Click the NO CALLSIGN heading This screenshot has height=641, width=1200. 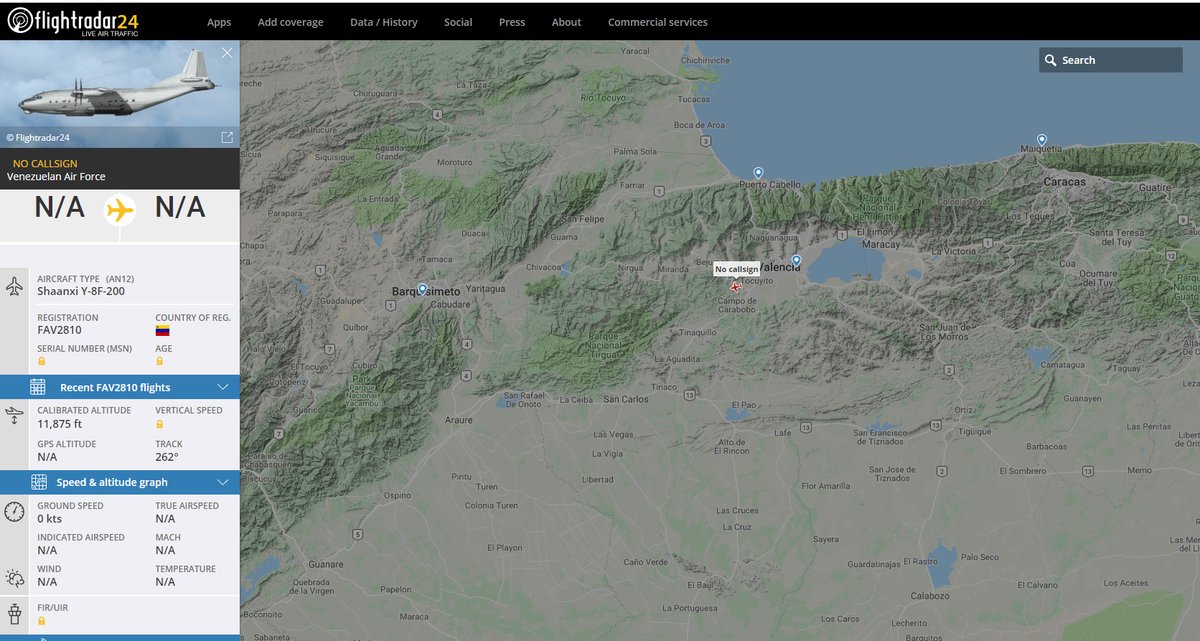(45, 163)
